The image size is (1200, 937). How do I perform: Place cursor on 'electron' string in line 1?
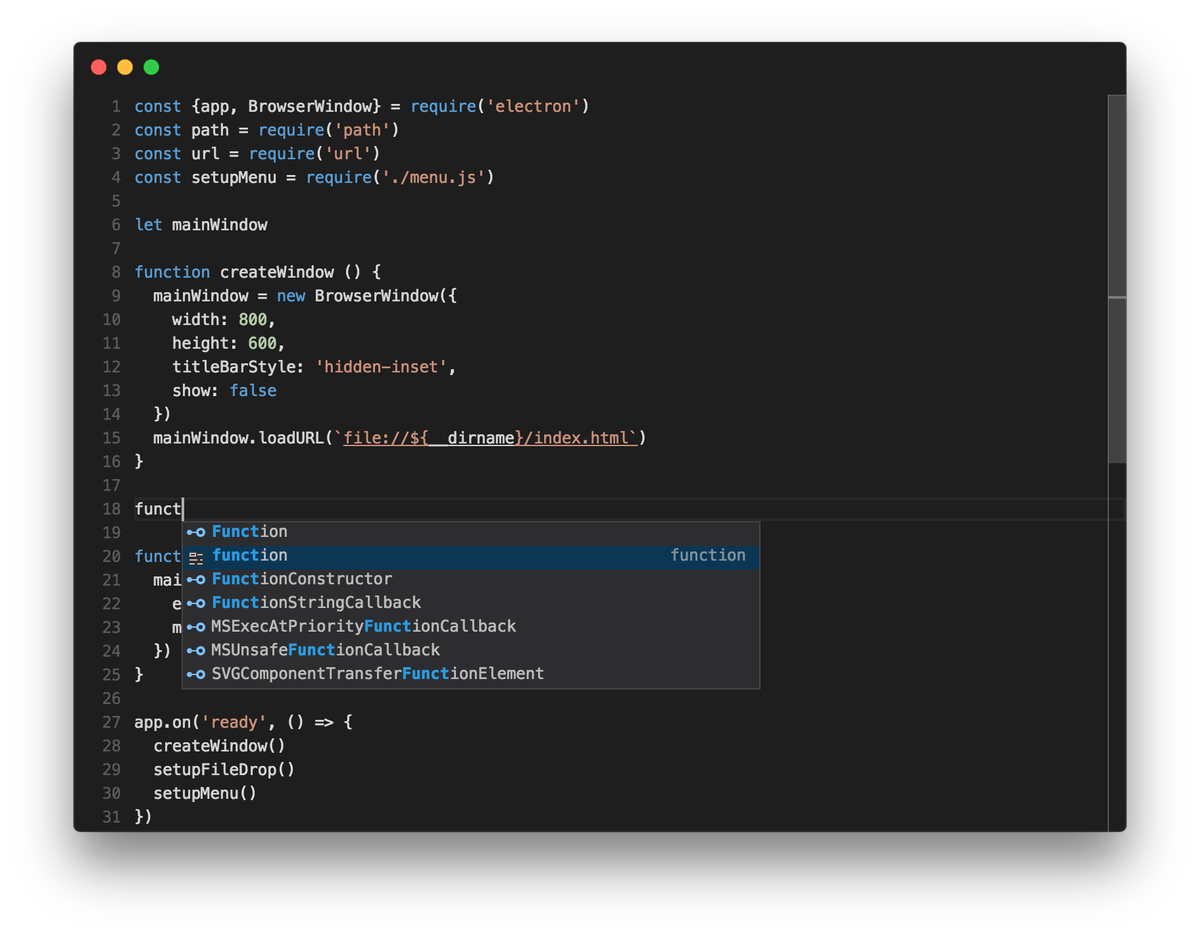533,106
